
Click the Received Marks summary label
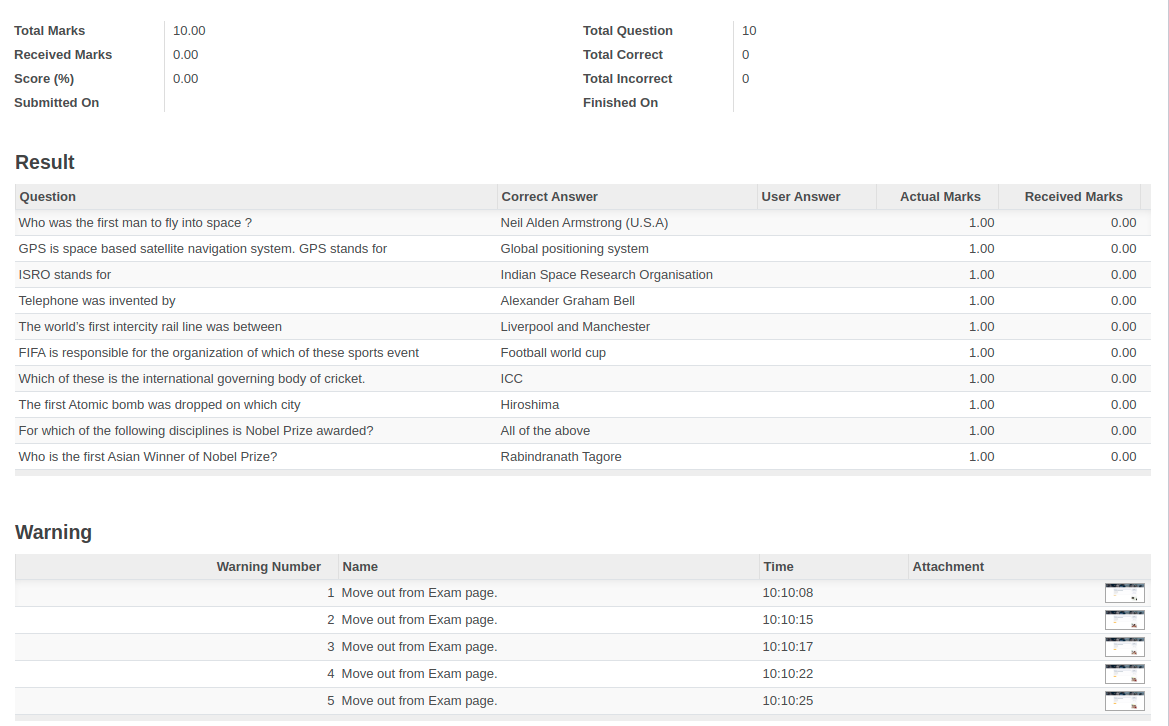pos(63,55)
